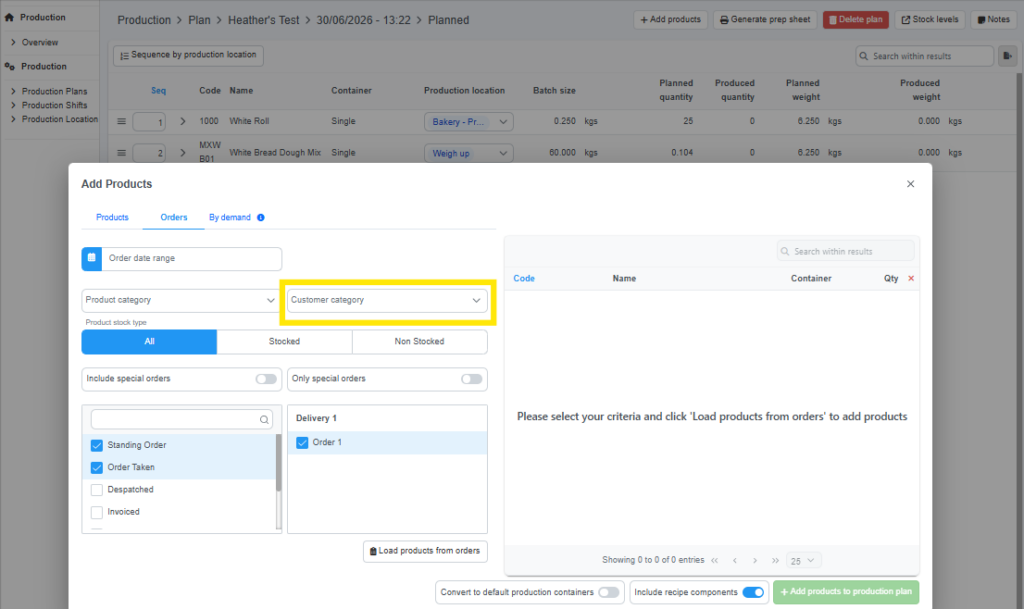This screenshot has width=1024, height=609.
Task: Click the Delete plan button
Action: [856, 20]
